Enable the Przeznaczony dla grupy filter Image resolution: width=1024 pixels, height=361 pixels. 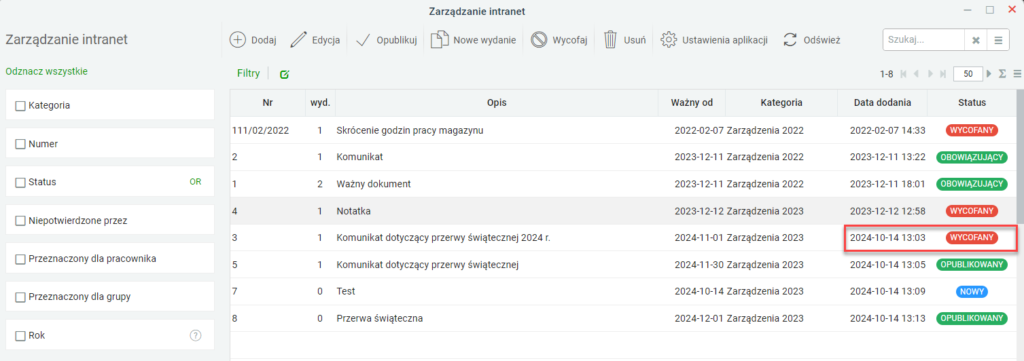(x=20, y=297)
